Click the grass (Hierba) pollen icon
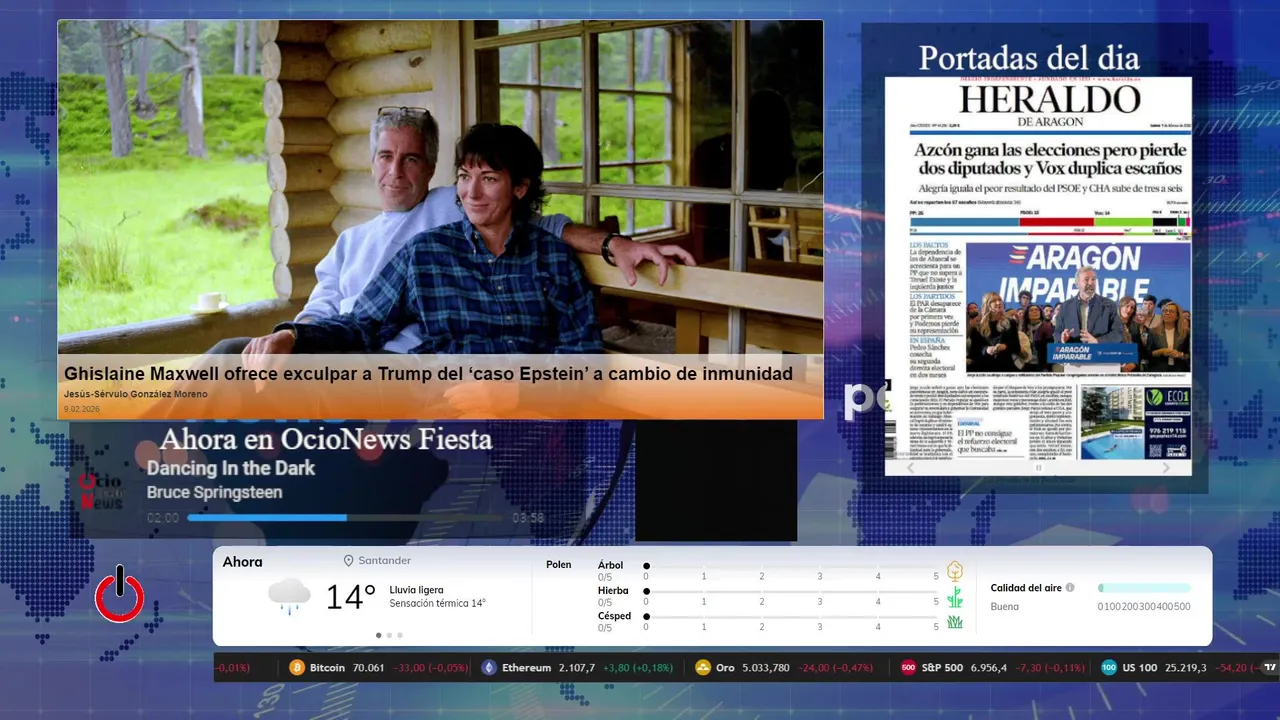Screen dimensions: 1280x720 pos(955,597)
